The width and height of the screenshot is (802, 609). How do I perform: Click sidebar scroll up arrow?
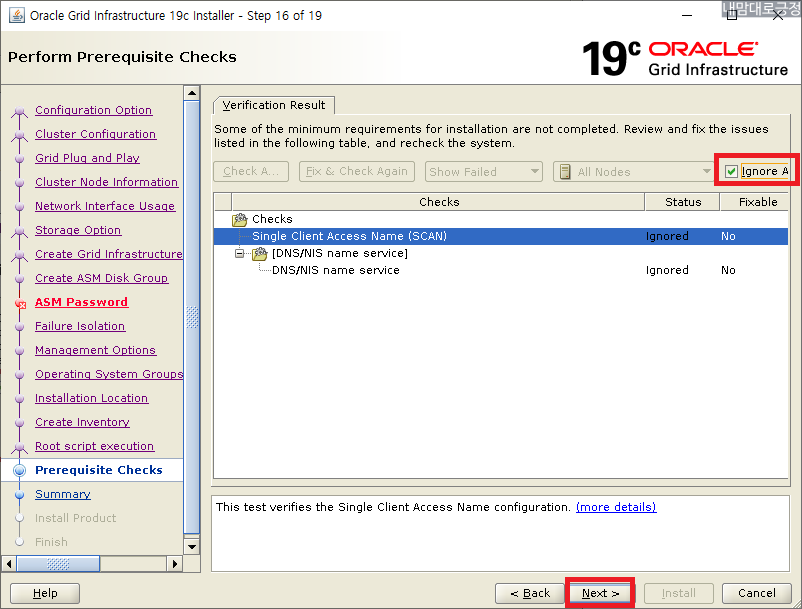pyautogui.click(x=192, y=93)
